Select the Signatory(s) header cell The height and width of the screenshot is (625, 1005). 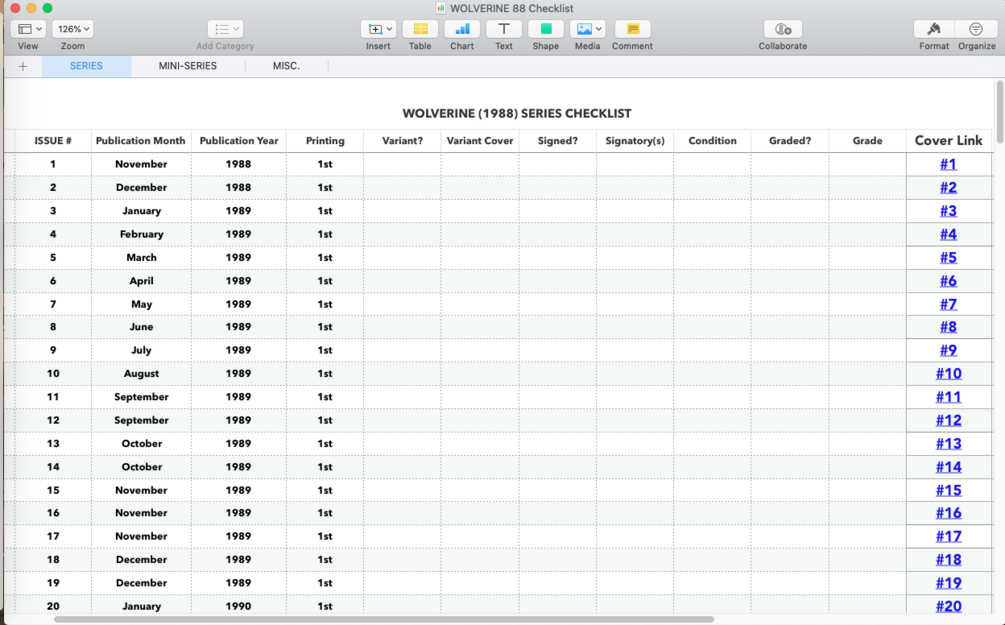point(635,141)
